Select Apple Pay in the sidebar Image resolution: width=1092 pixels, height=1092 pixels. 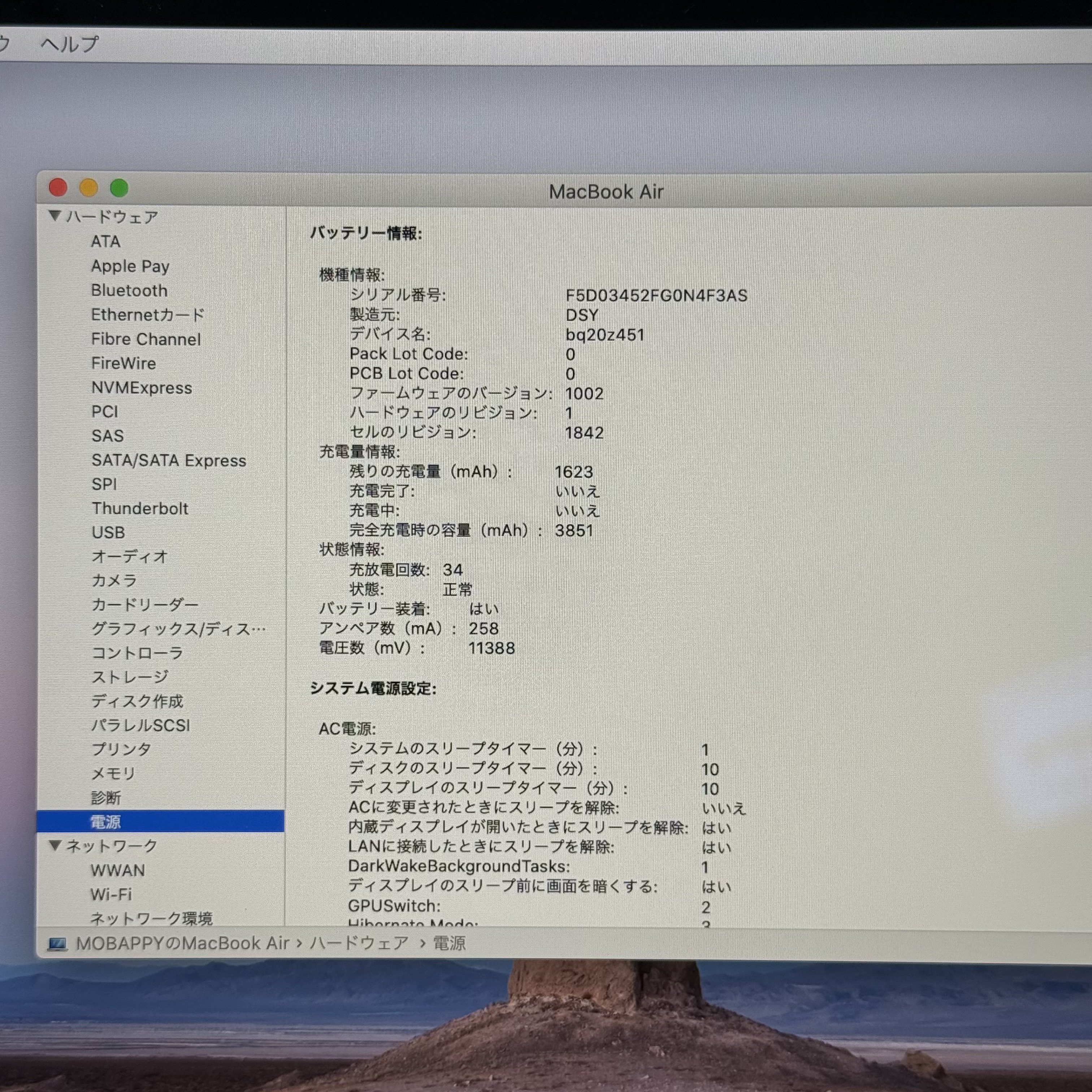point(130,266)
